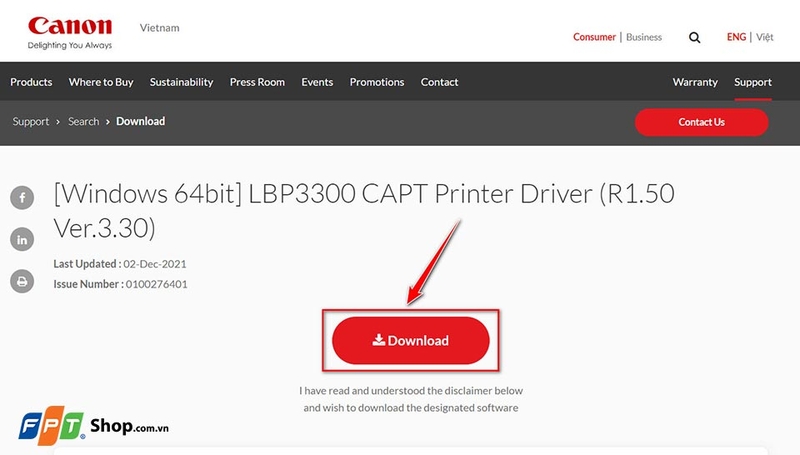
Task: Share the page on Facebook
Action: pyautogui.click(x=22, y=197)
